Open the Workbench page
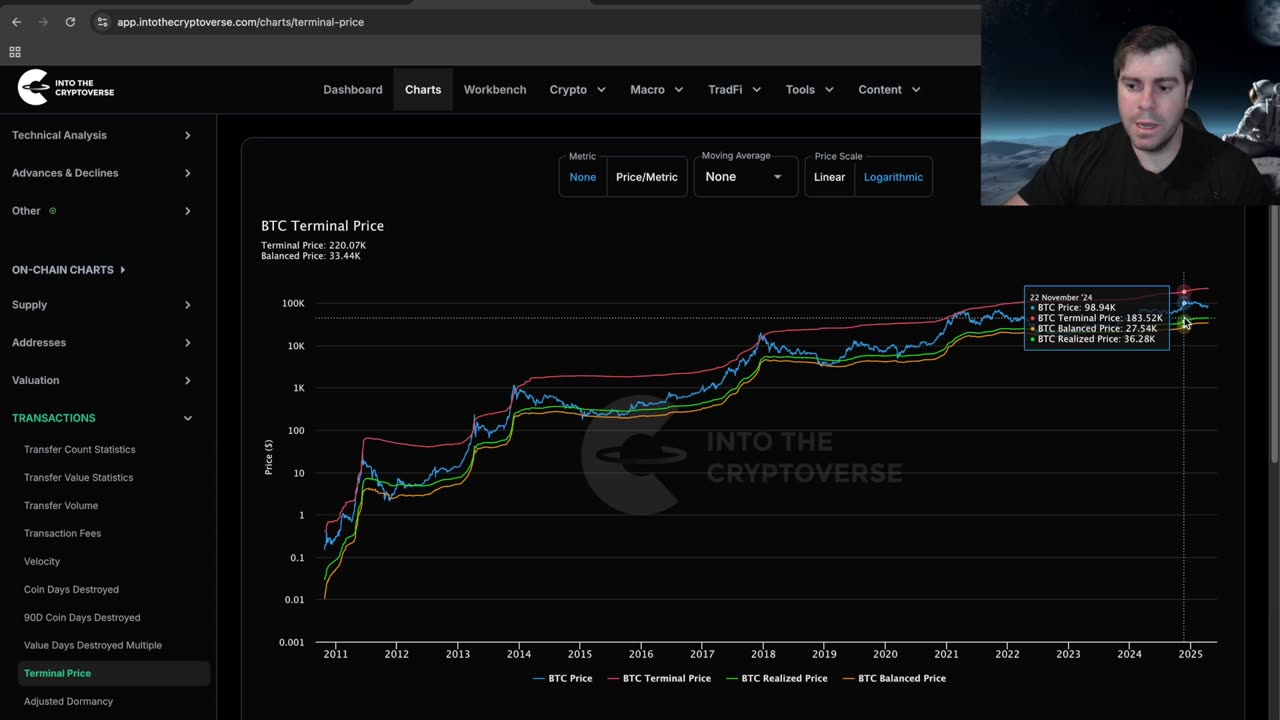1280x720 pixels. [x=495, y=89]
